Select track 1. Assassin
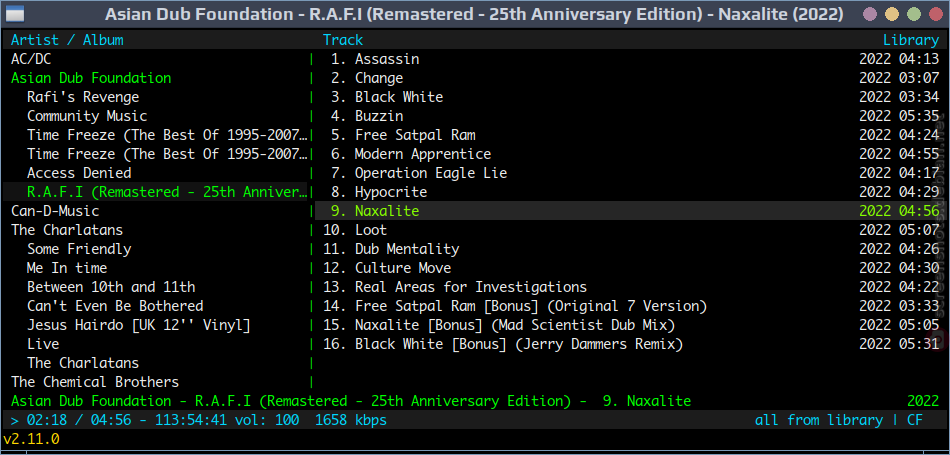This screenshot has height=455, width=950. (631, 59)
